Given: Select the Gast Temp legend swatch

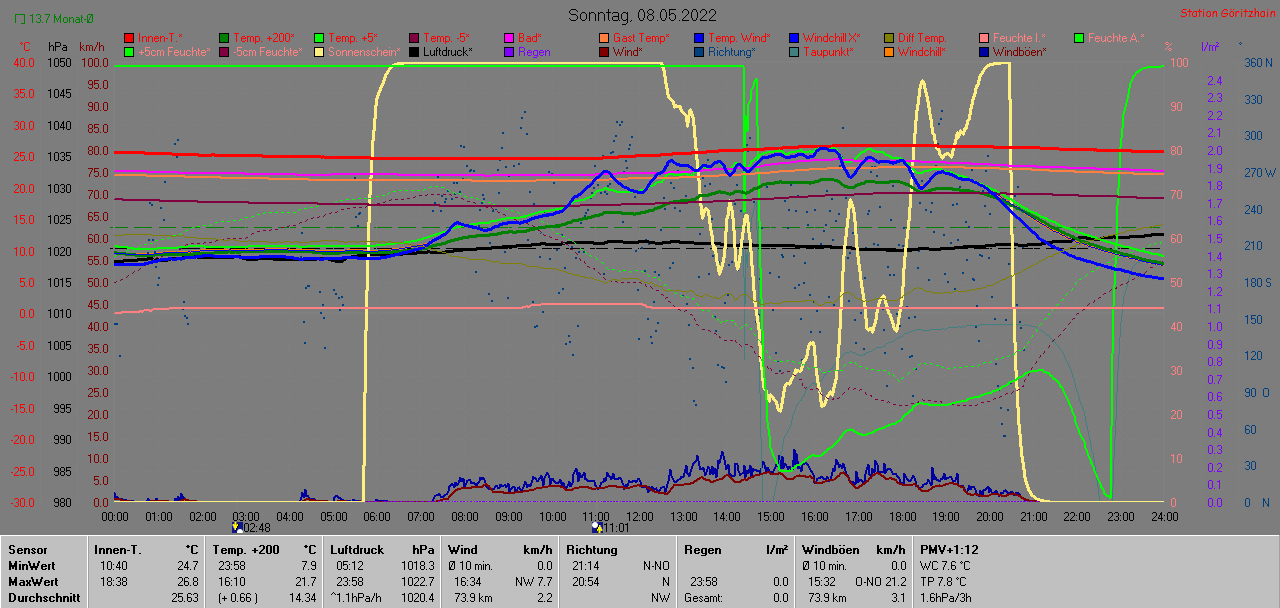Looking at the screenshot, I should click(x=604, y=38).
